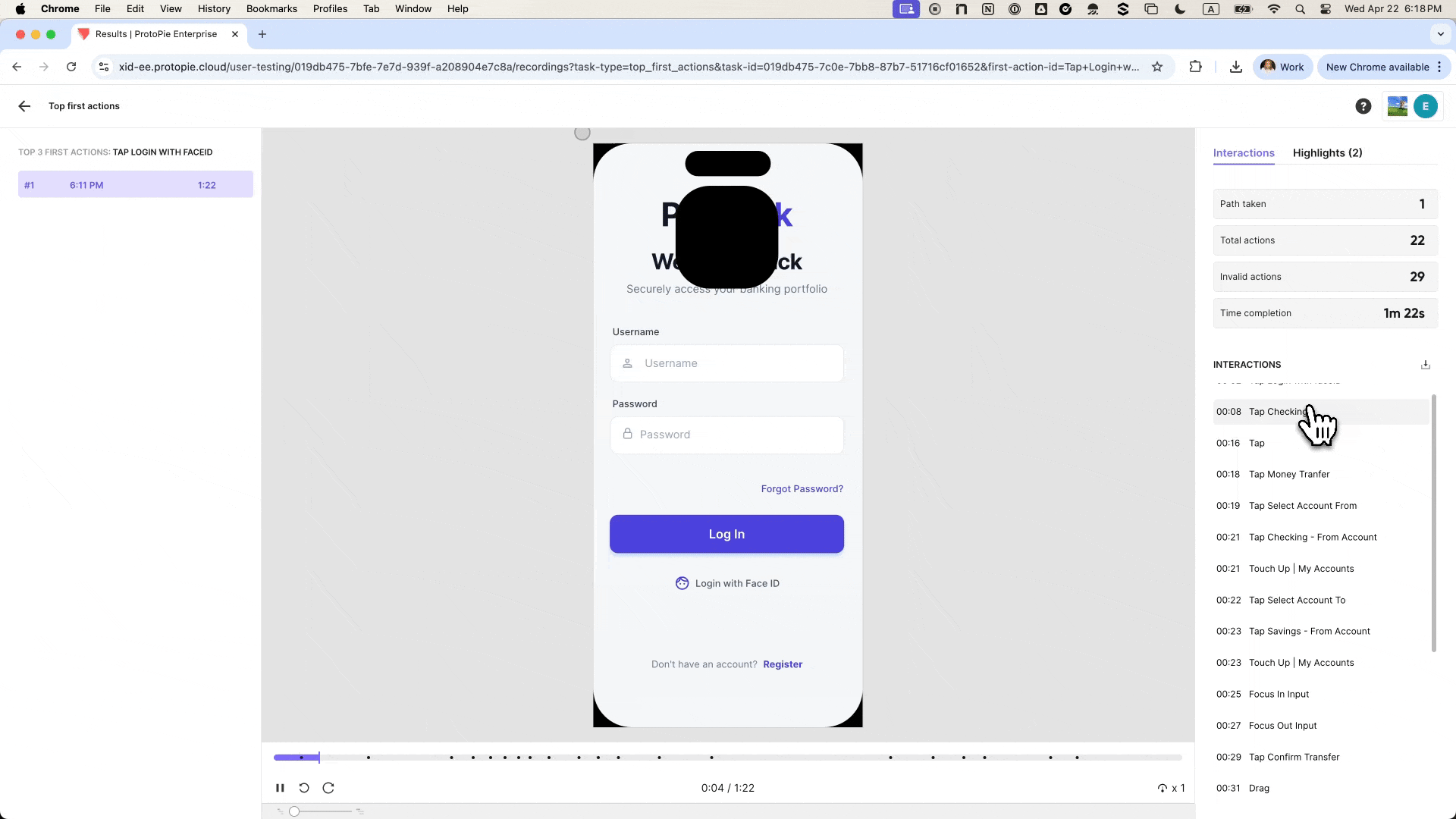Click the Password field in prototype
Image resolution: width=1456 pixels, height=819 pixels.
[726, 435]
